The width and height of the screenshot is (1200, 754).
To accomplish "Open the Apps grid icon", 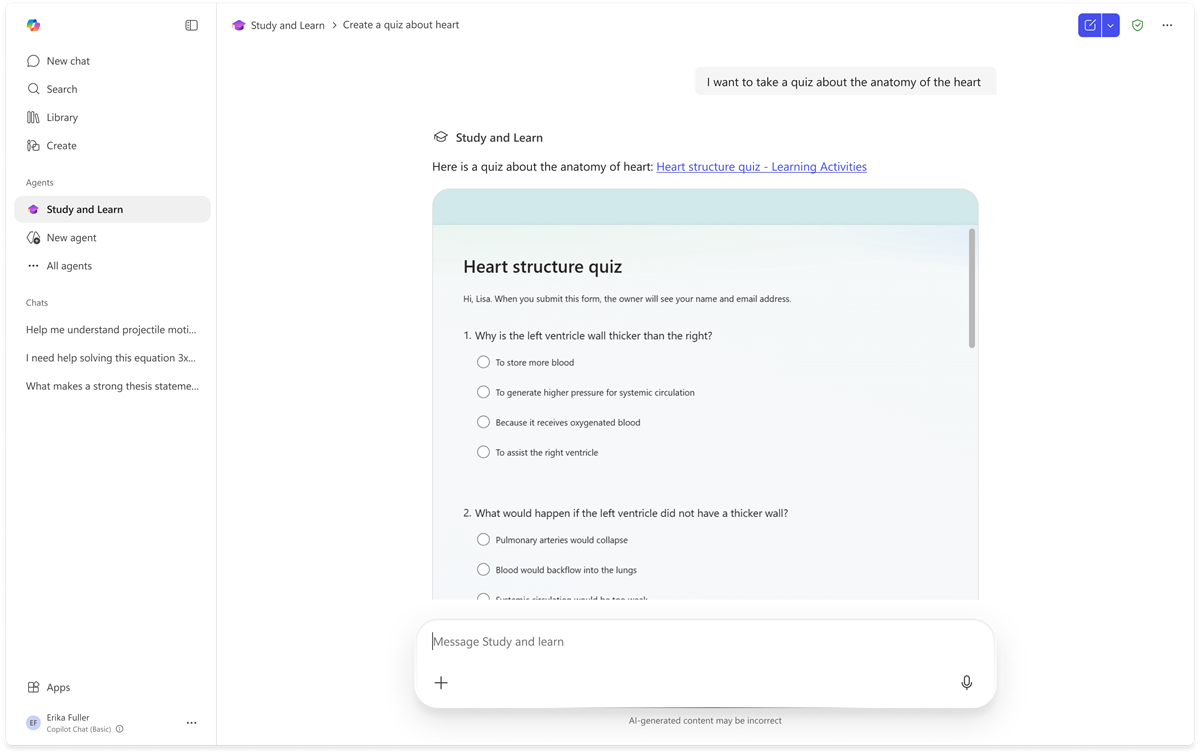I will pos(33,687).
